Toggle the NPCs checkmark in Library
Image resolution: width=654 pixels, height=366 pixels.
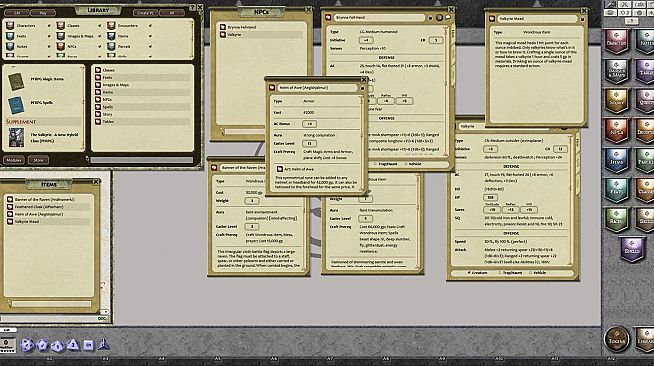coord(100,47)
